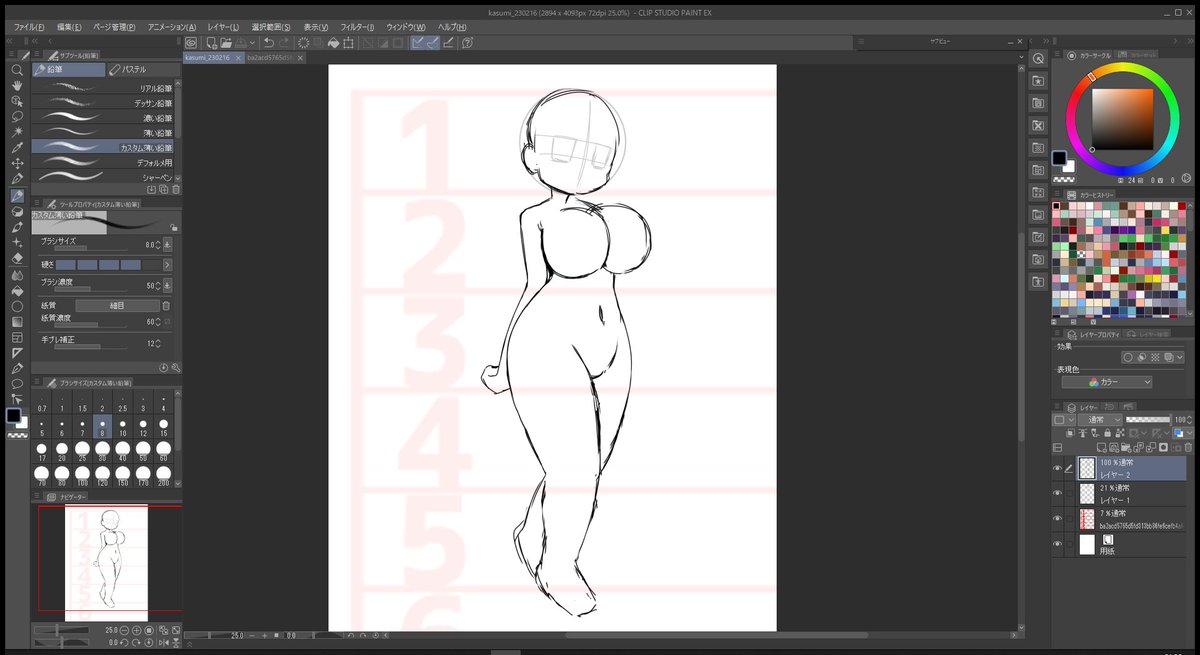Open the フィルター(I) menu
The height and width of the screenshot is (655, 1200).
point(357,26)
